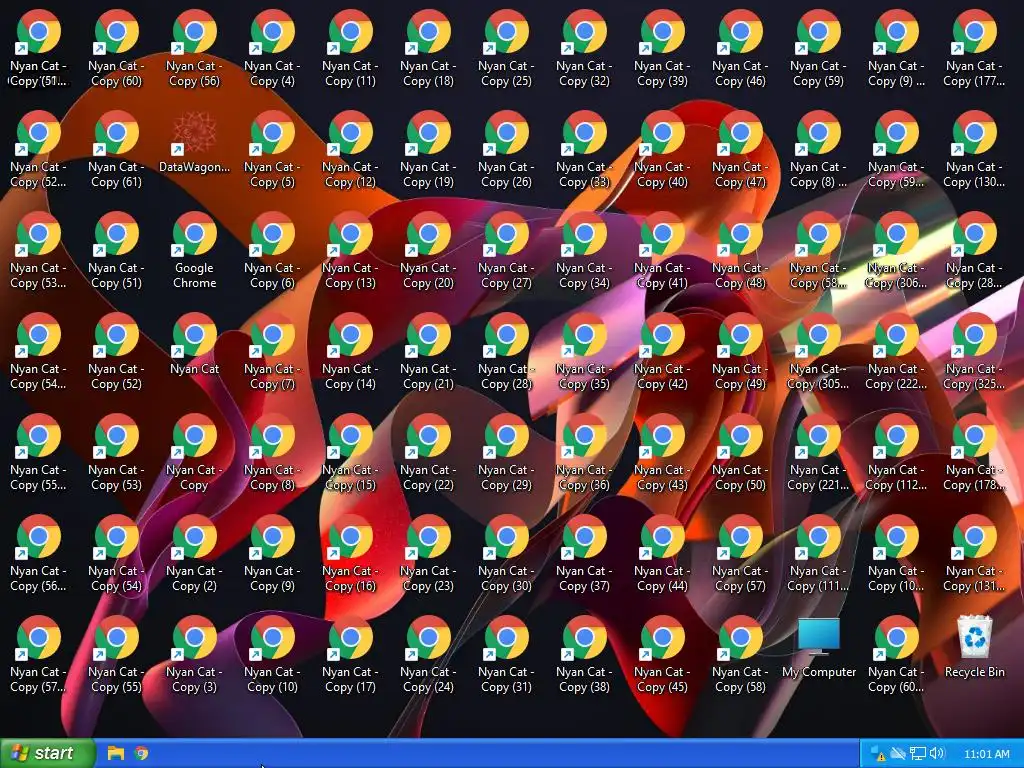Select Nyan Cat - Copy (20) shortcut
Image resolution: width=1024 pixels, height=768 pixels.
click(428, 251)
